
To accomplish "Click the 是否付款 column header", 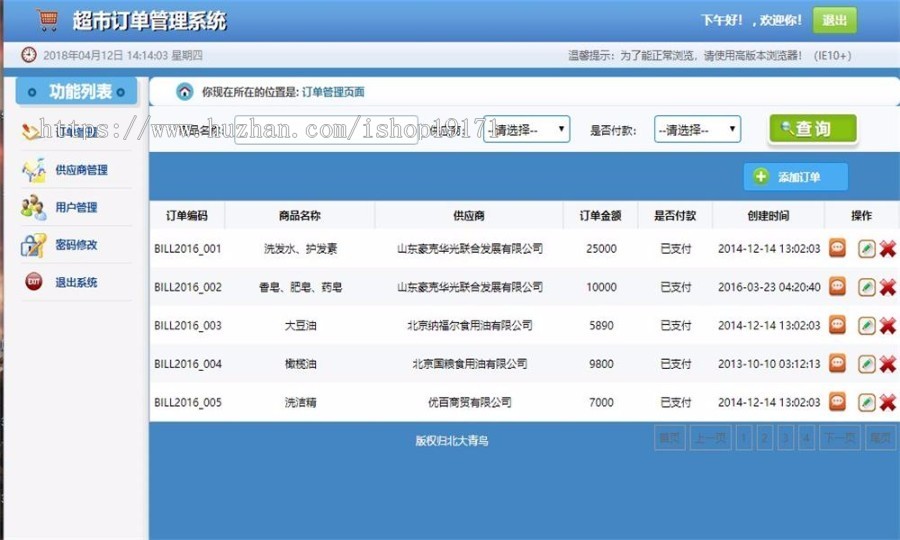I will coord(675,216).
